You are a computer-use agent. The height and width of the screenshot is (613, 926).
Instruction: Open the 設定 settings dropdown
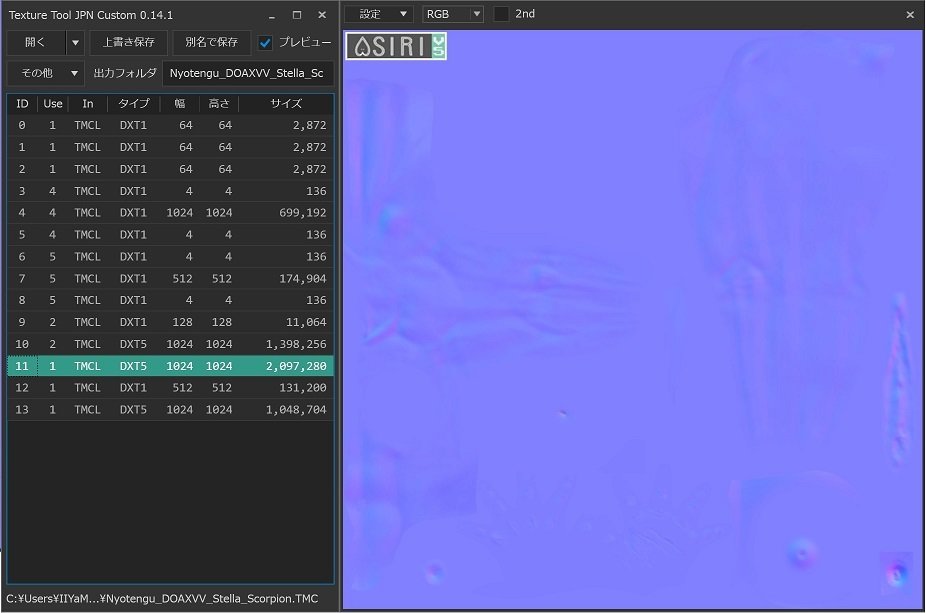(x=378, y=14)
